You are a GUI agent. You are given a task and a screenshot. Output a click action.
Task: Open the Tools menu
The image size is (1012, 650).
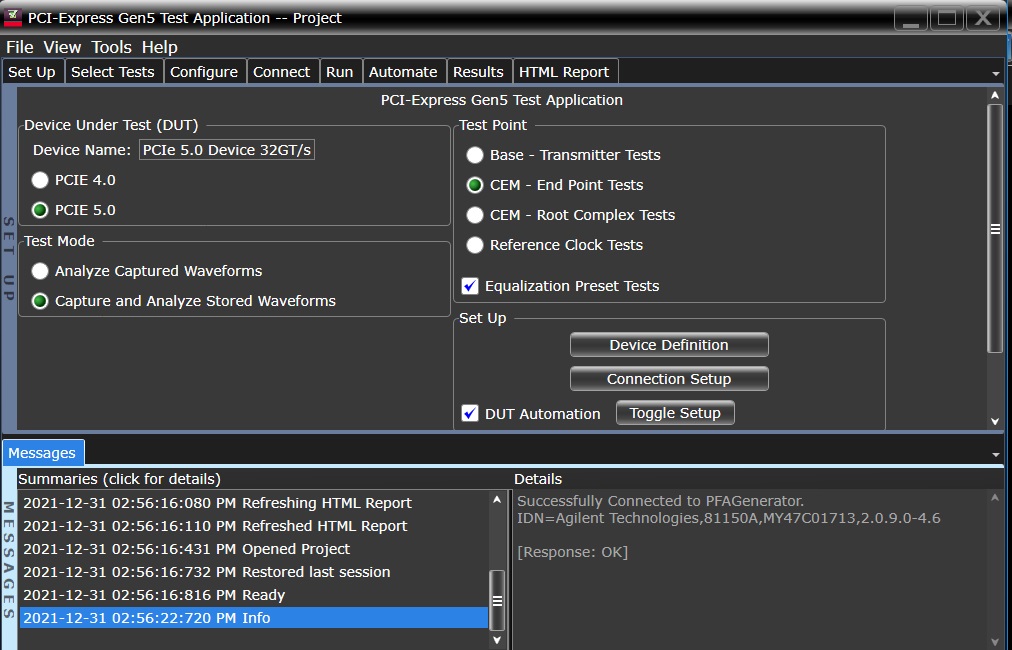pyautogui.click(x=111, y=47)
